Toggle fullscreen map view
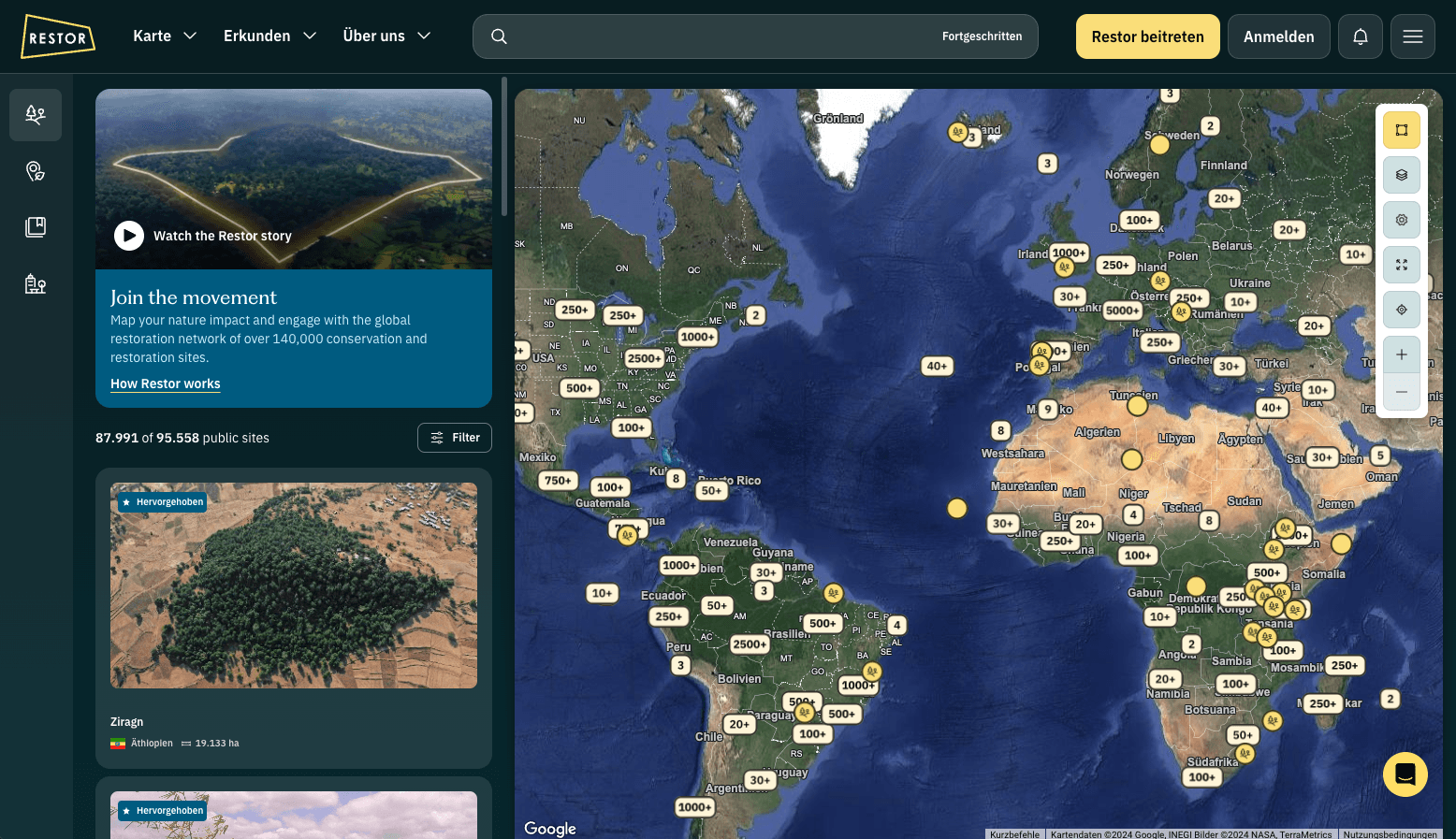This screenshot has height=839, width=1456. click(1402, 265)
